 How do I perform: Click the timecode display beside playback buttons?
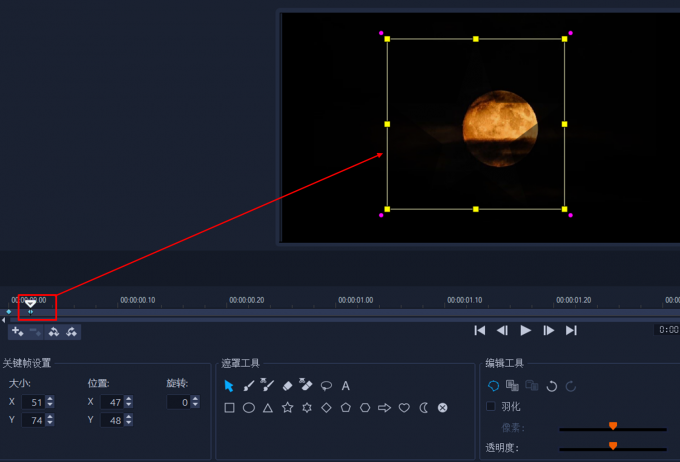667,330
